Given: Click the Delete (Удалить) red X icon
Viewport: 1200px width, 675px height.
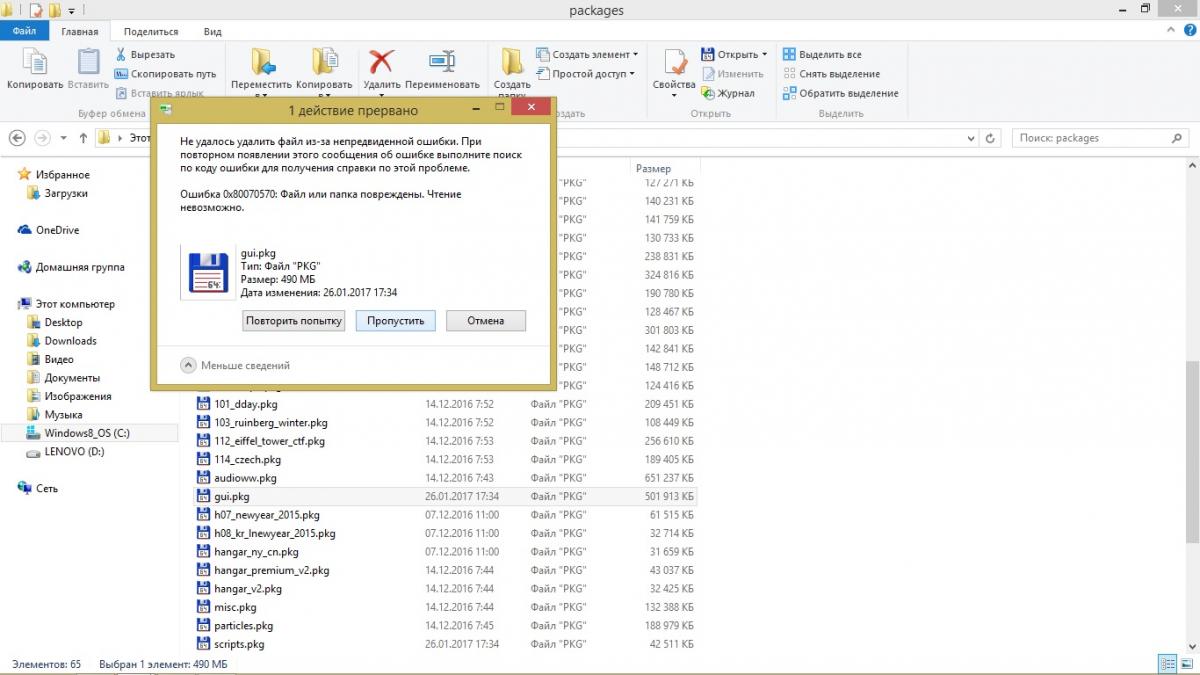Looking at the screenshot, I should [x=381, y=63].
